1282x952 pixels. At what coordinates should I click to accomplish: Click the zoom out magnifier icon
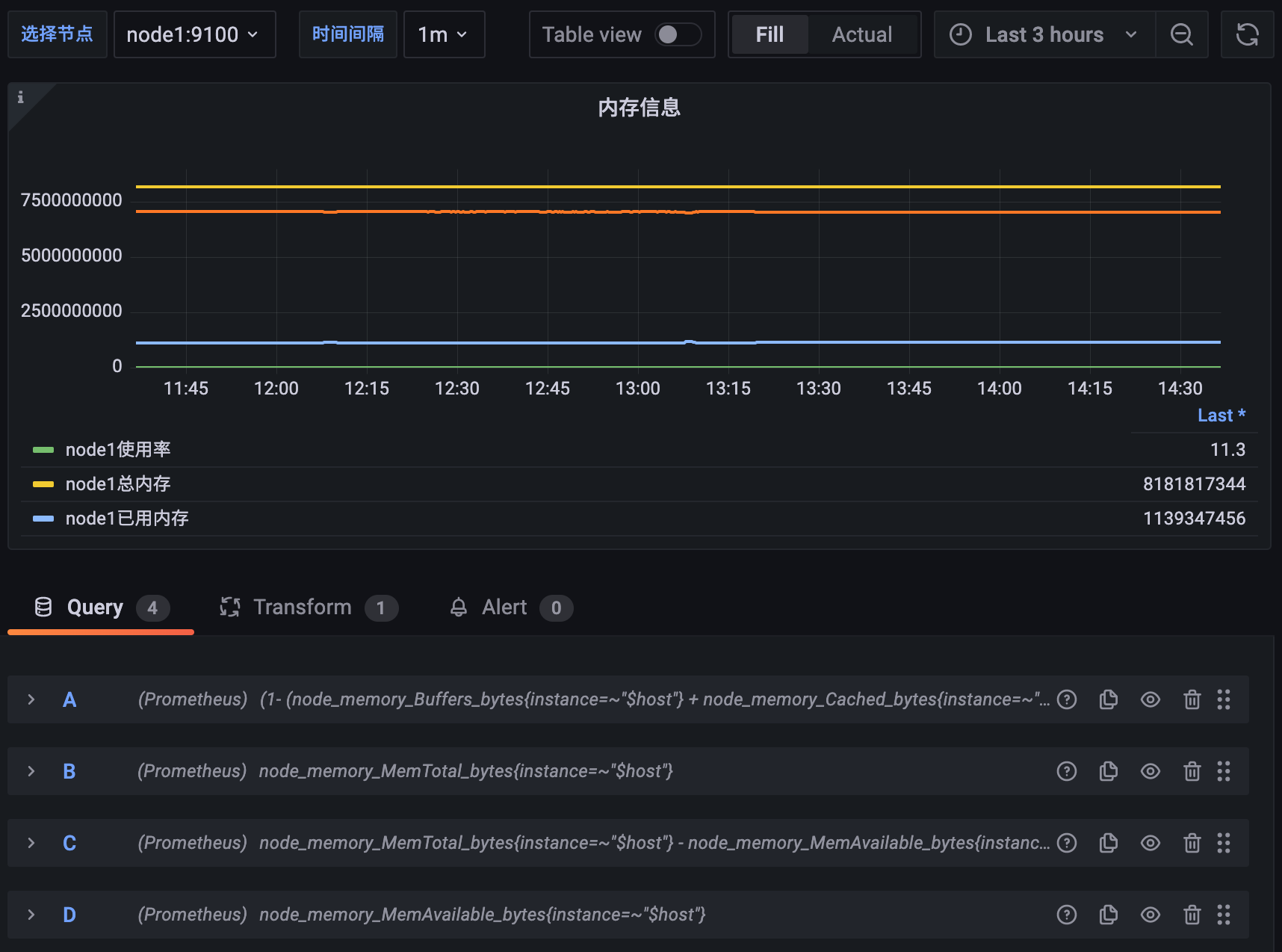pos(1181,34)
